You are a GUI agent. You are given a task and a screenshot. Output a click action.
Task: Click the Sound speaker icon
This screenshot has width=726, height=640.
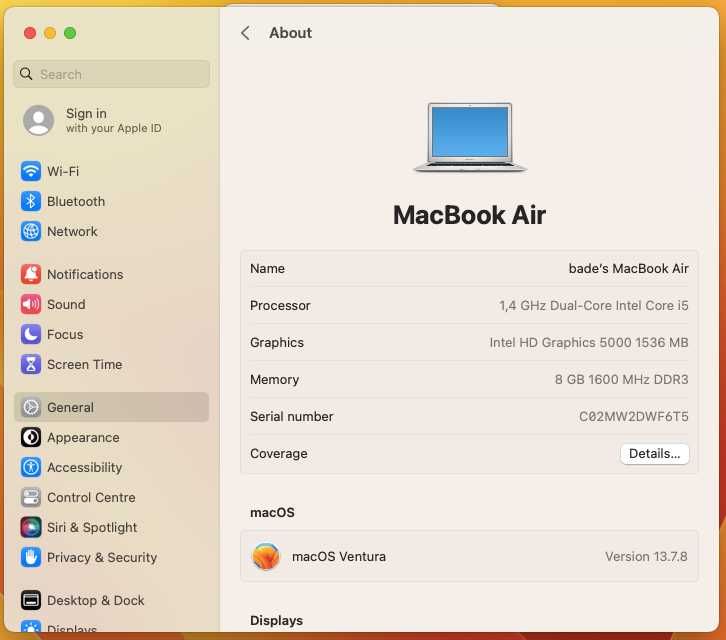tap(31, 304)
